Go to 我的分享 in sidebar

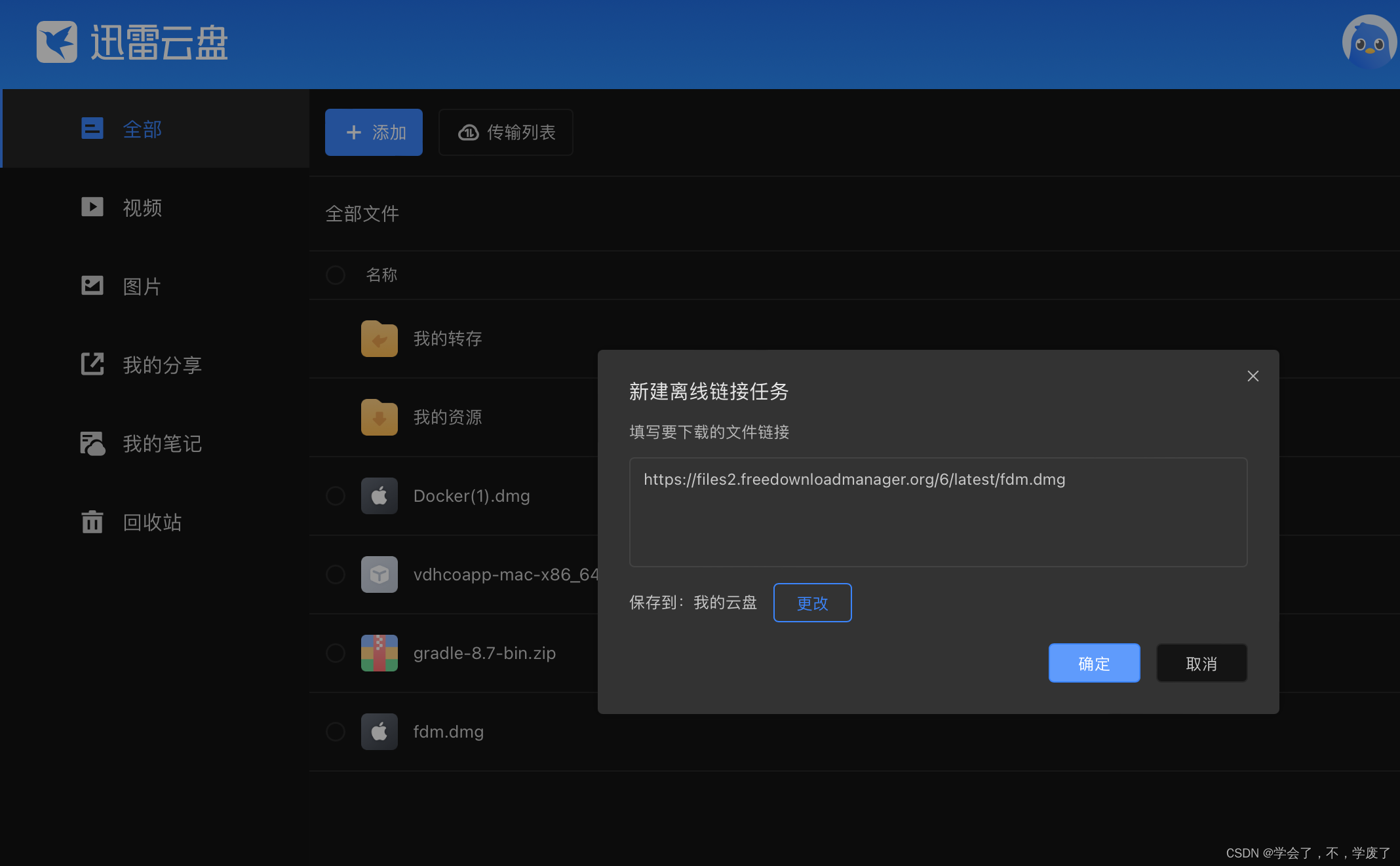pos(161,365)
